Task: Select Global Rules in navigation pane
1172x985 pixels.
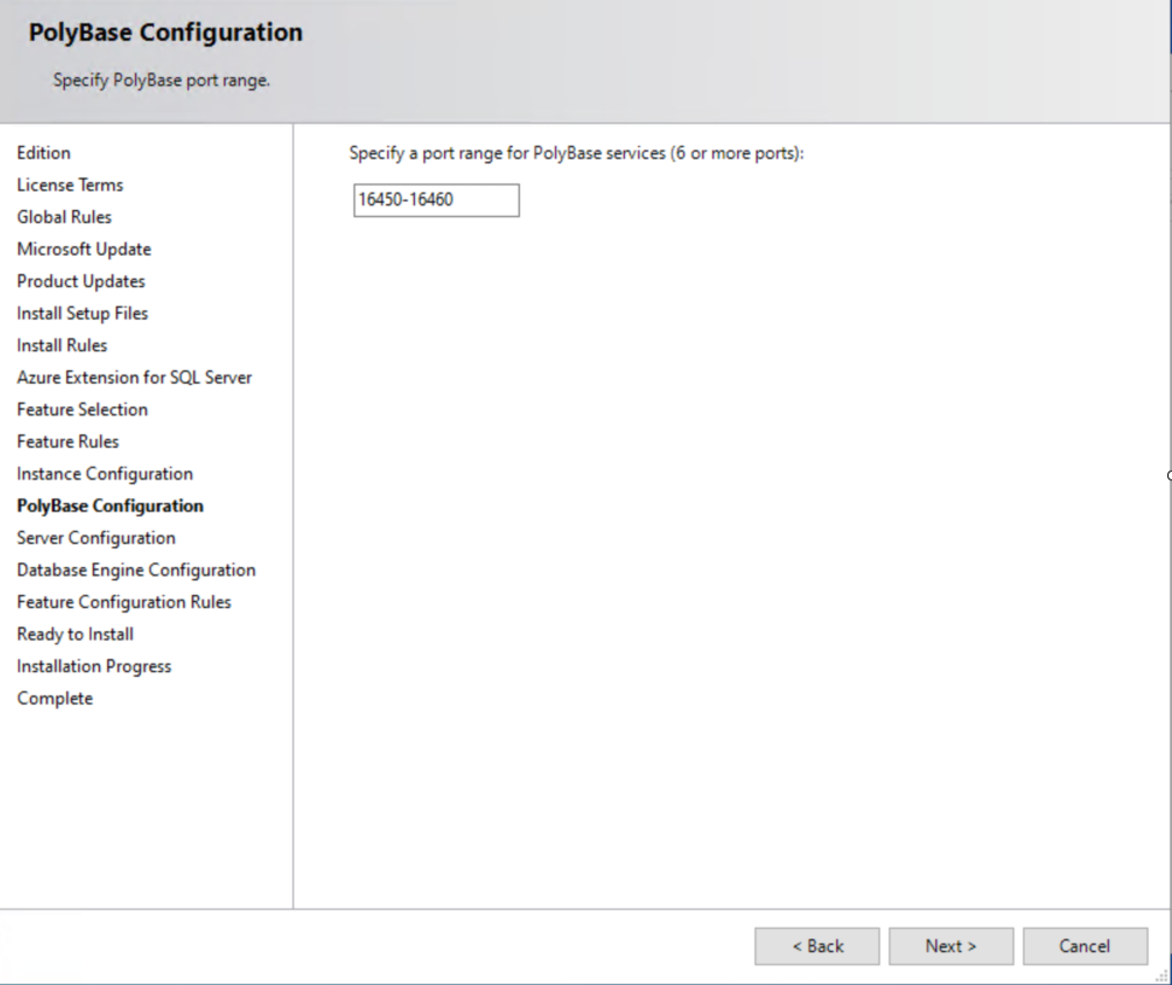Action: [x=63, y=216]
